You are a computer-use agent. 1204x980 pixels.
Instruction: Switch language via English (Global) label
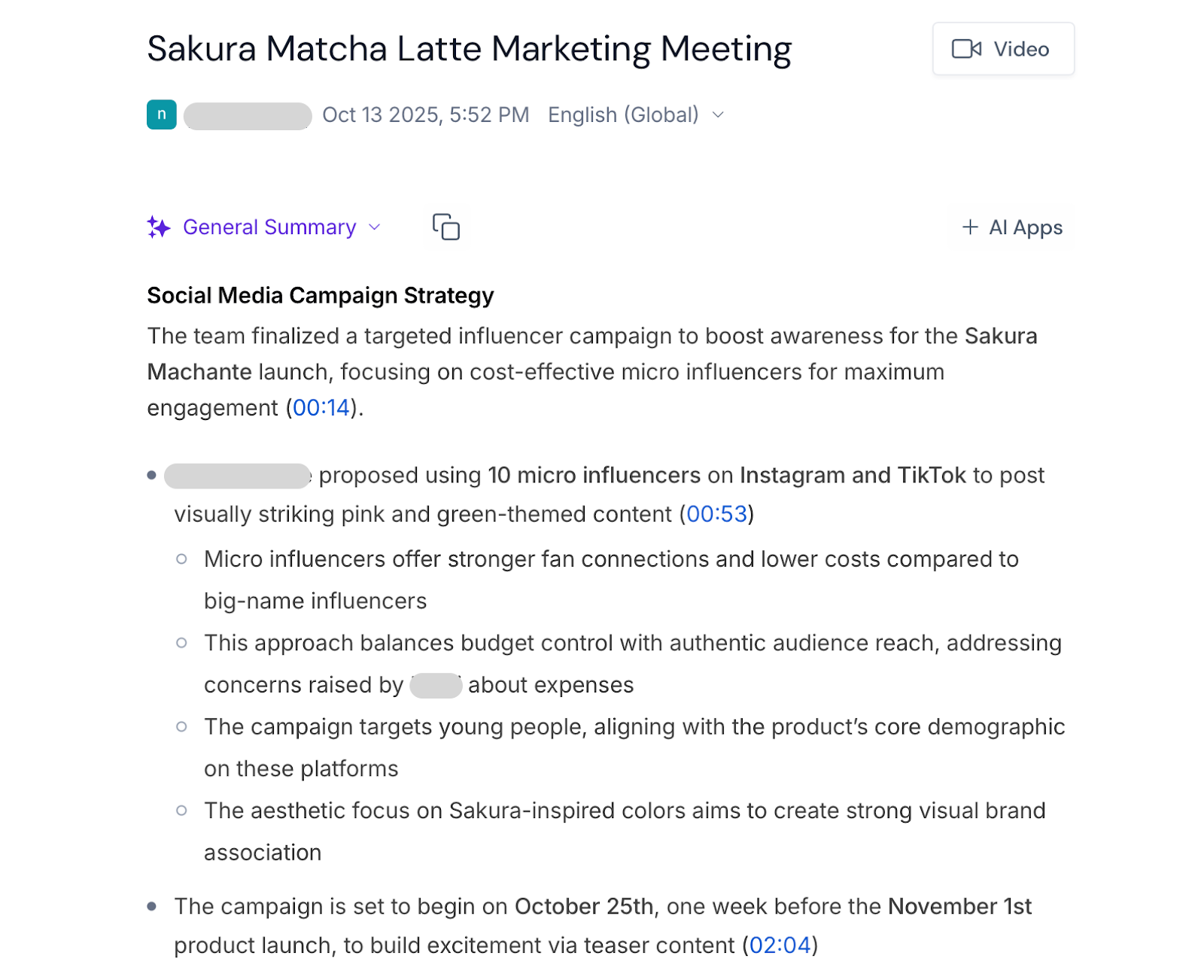tap(623, 114)
